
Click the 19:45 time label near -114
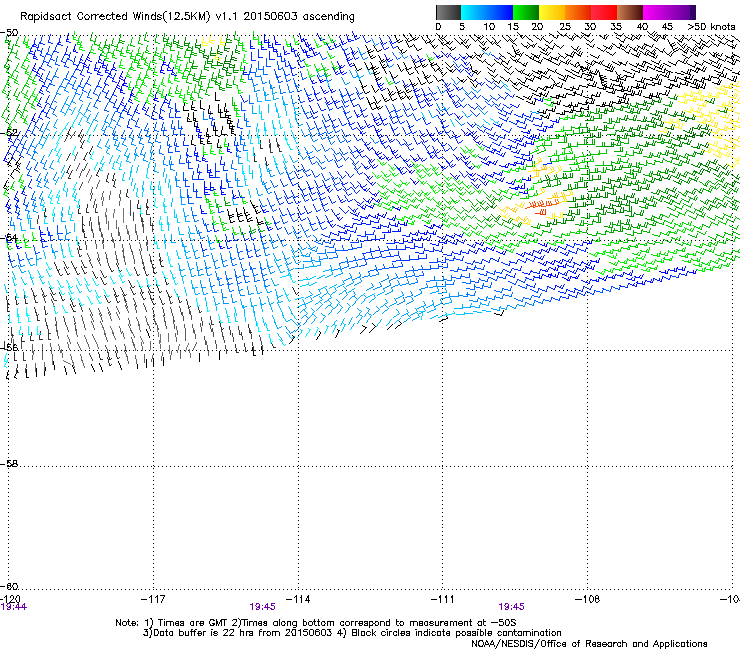262,607
